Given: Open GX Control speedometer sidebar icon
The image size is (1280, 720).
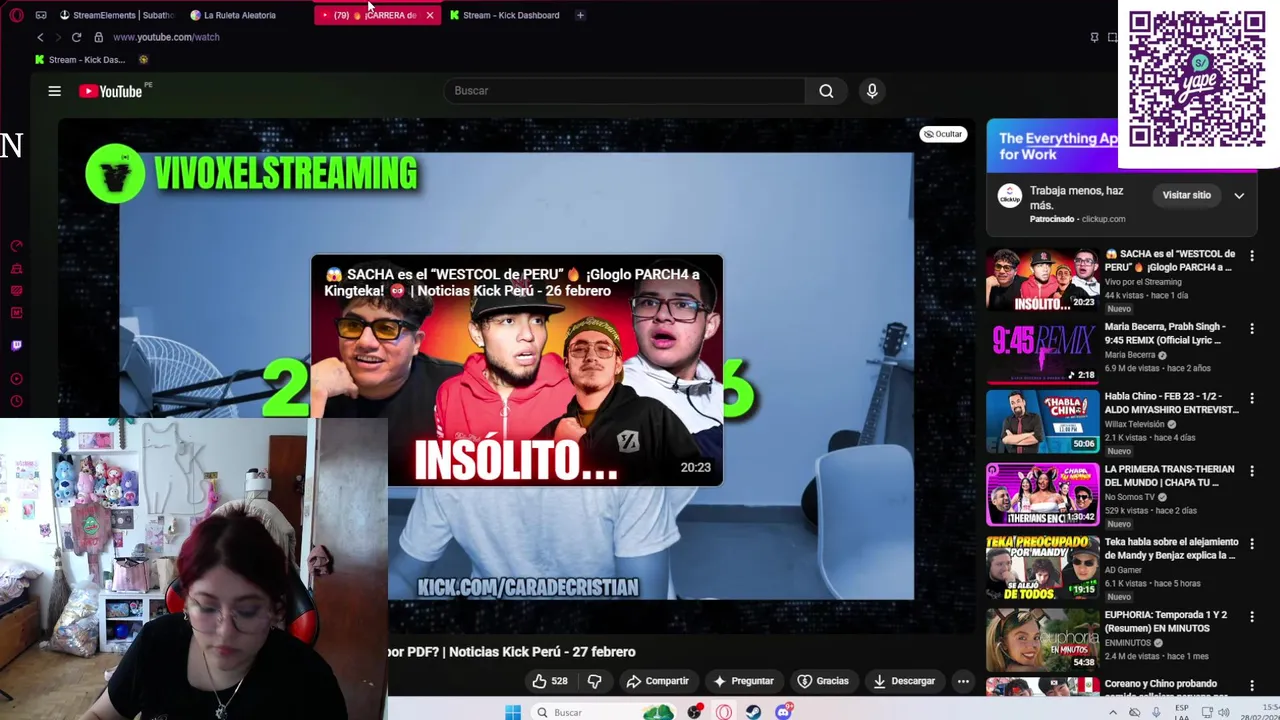Looking at the screenshot, I should 16,246.
